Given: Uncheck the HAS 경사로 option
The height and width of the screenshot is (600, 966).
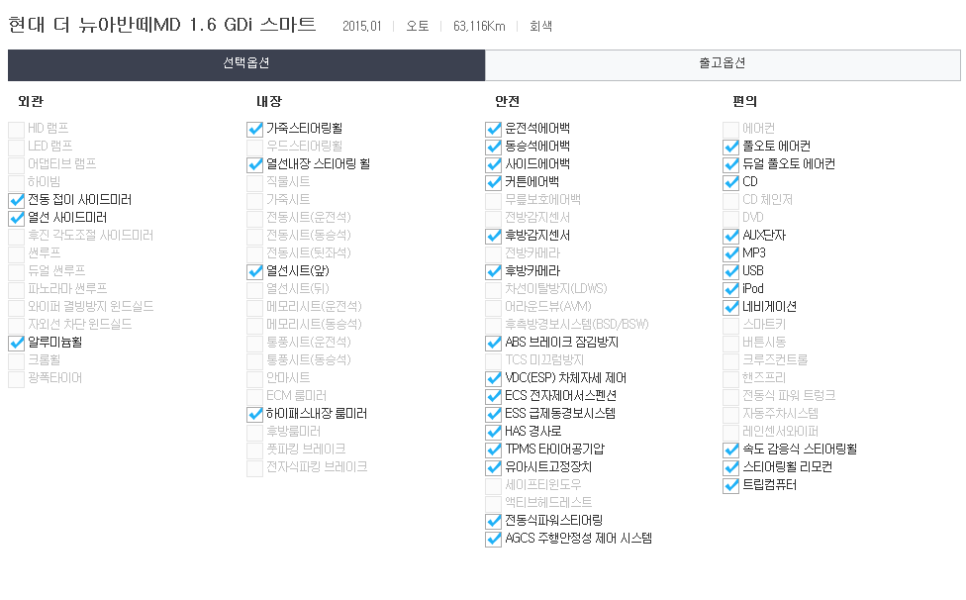Looking at the screenshot, I should point(493,433).
